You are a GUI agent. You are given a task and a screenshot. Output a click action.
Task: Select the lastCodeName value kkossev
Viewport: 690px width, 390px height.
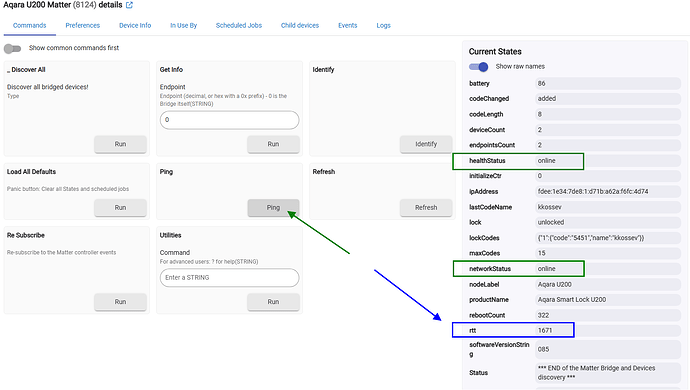coord(608,207)
